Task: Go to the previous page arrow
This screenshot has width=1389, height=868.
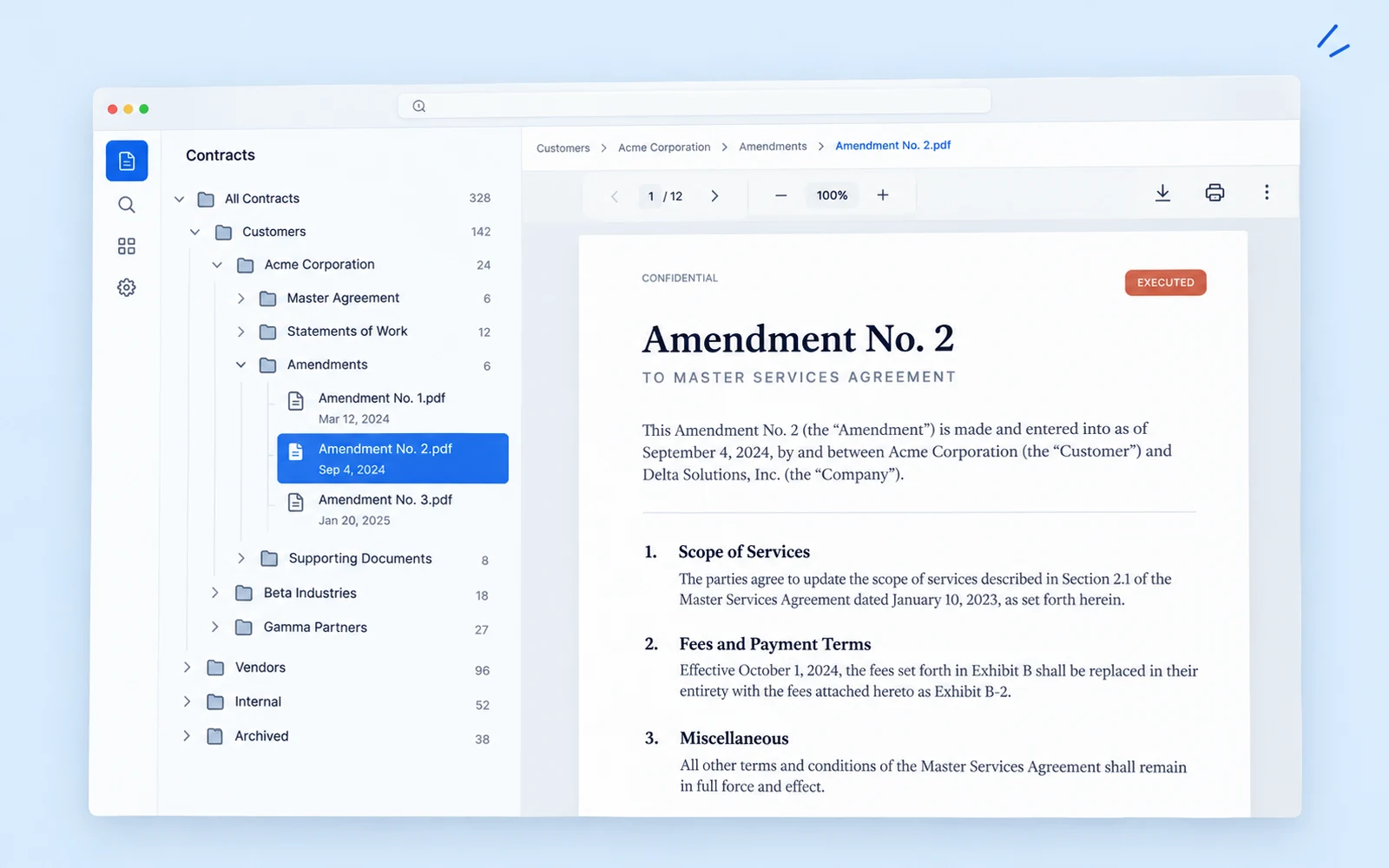Action: pyautogui.click(x=615, y=196)
